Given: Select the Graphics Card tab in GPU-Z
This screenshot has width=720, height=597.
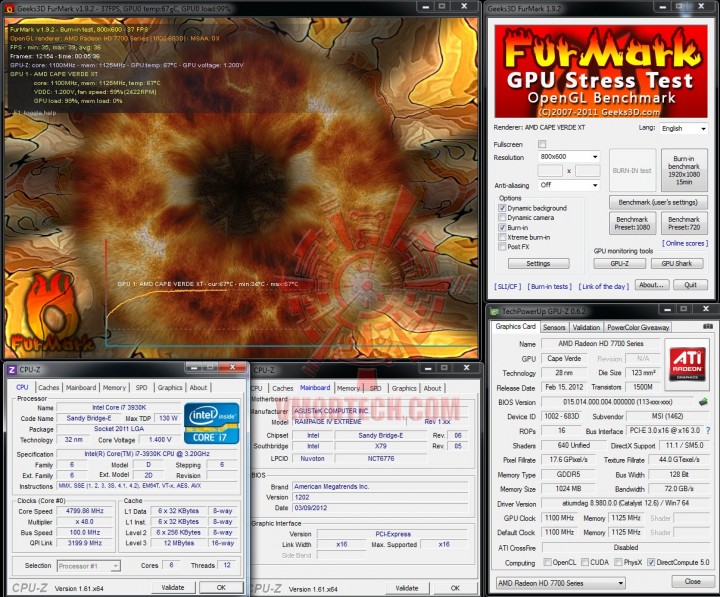Looking at the screenshot, I should (516, 327).
